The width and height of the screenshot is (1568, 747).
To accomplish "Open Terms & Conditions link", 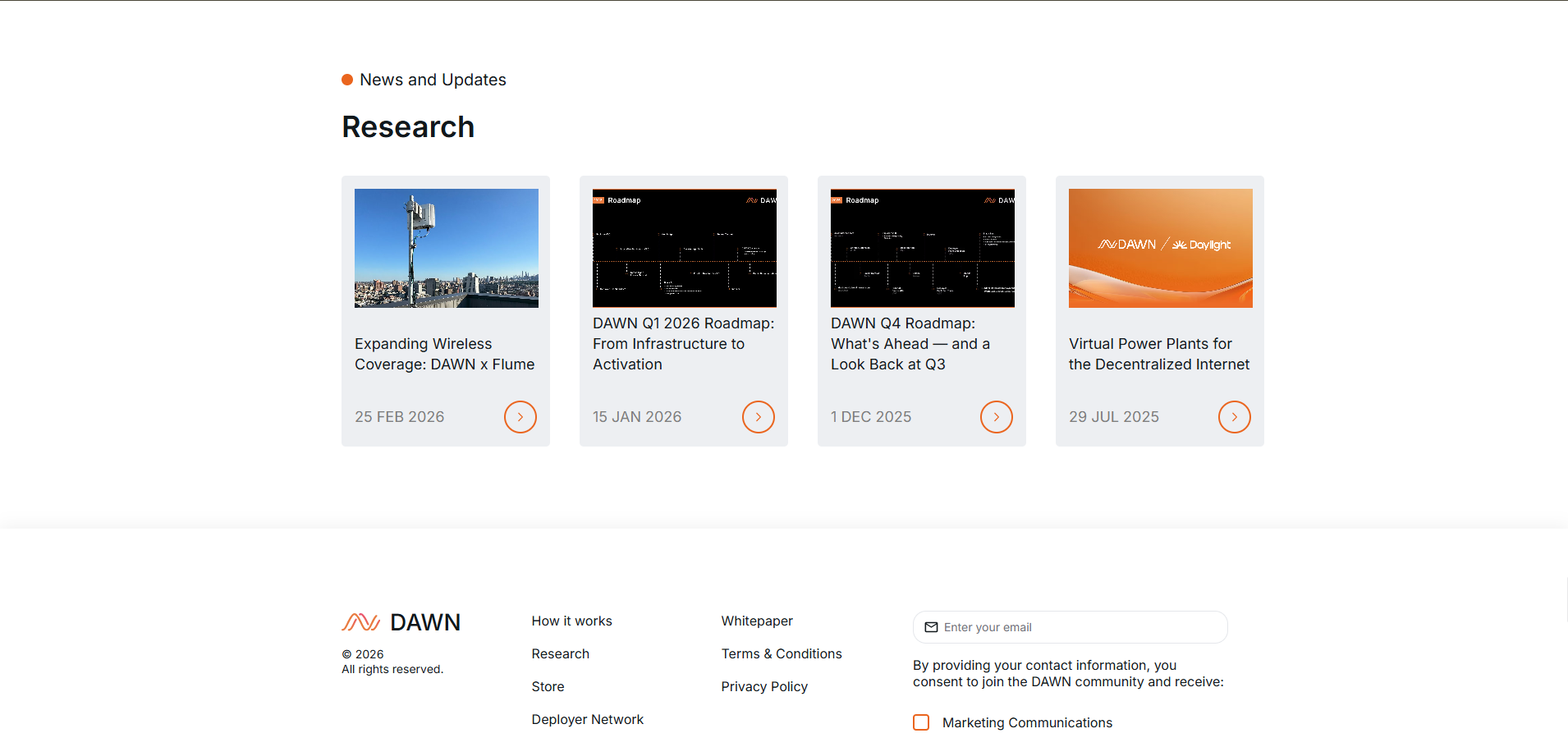I will click(782, 654).
